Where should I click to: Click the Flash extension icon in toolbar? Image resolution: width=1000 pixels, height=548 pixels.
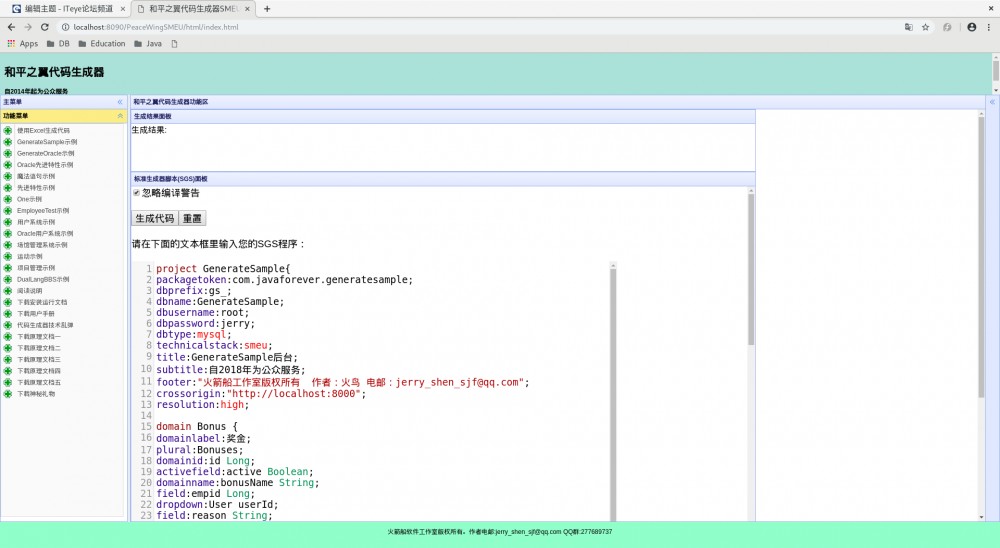(947, 27)
